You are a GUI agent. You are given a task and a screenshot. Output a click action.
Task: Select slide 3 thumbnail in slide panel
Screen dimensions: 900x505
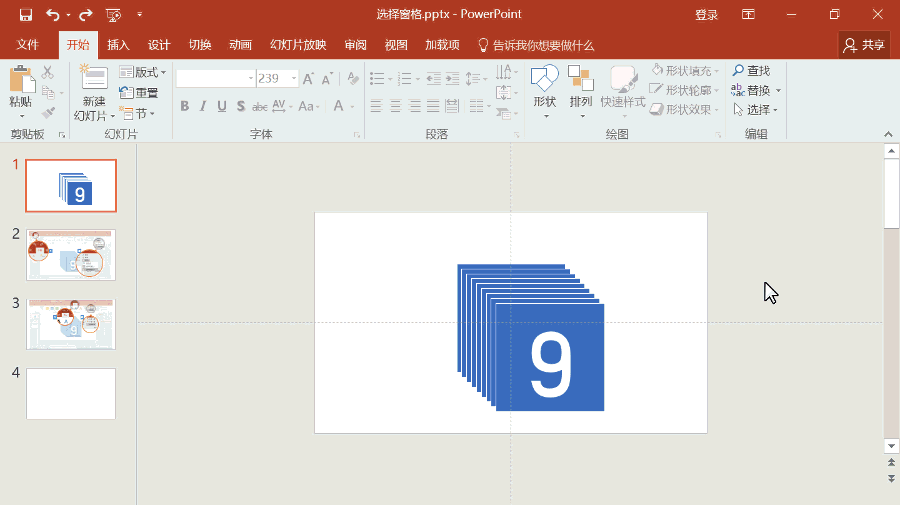click(71, 324)
